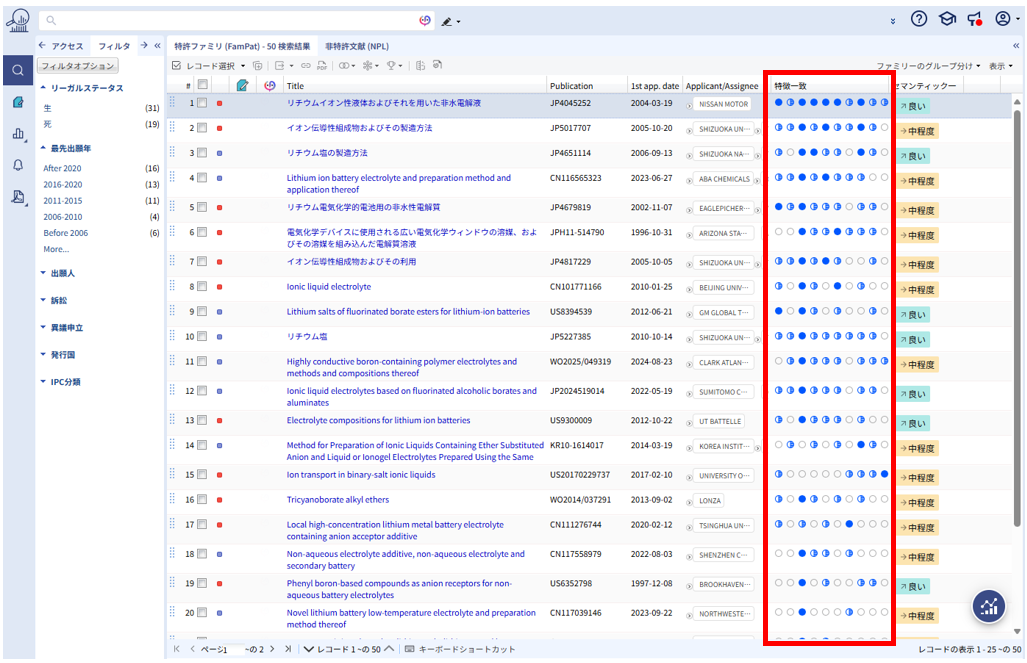
Task: Switch to the 非特許文献 (NPL) tab
Action: tap(357, 47)
